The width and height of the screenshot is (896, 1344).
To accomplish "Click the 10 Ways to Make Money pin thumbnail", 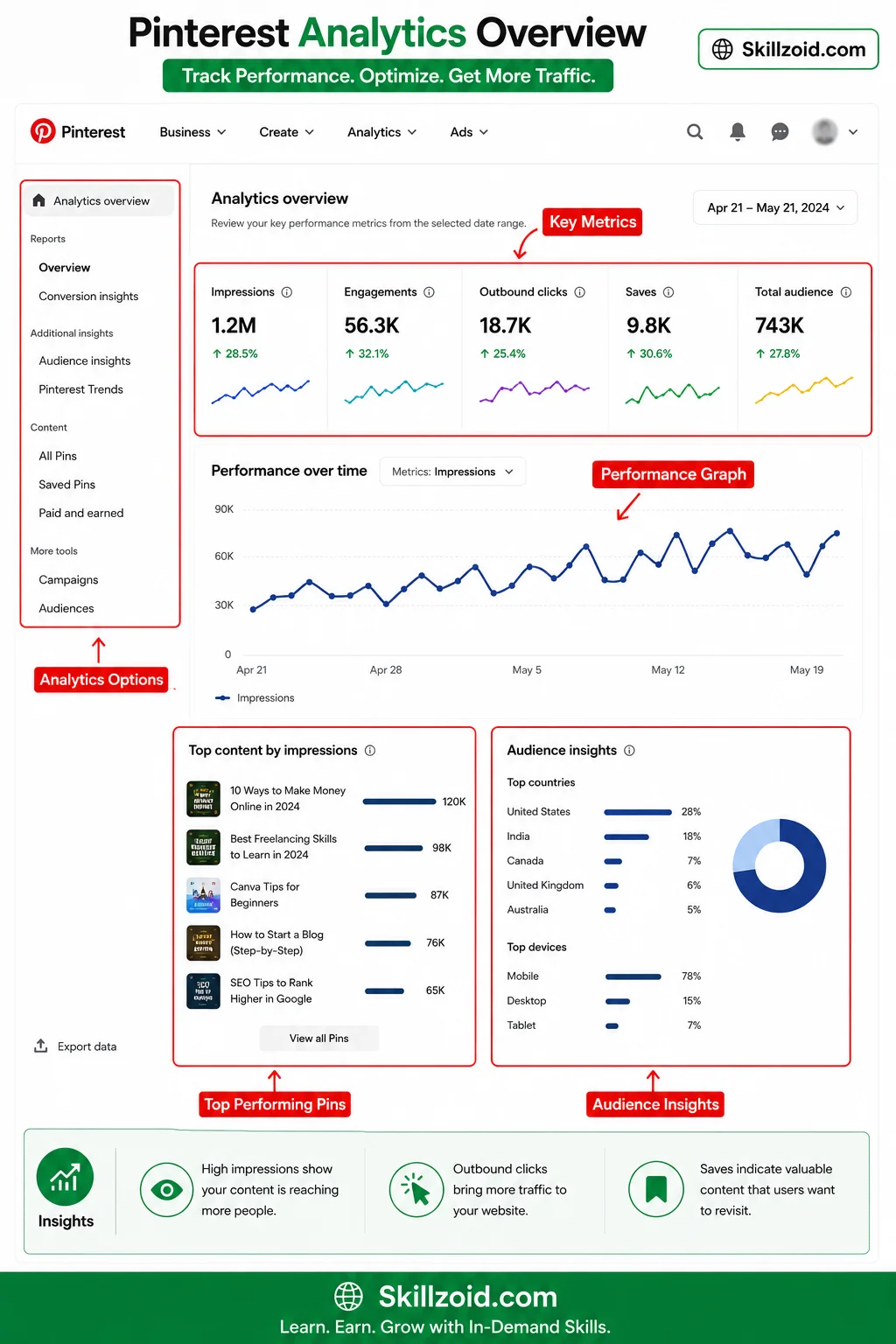I will 203,799.
